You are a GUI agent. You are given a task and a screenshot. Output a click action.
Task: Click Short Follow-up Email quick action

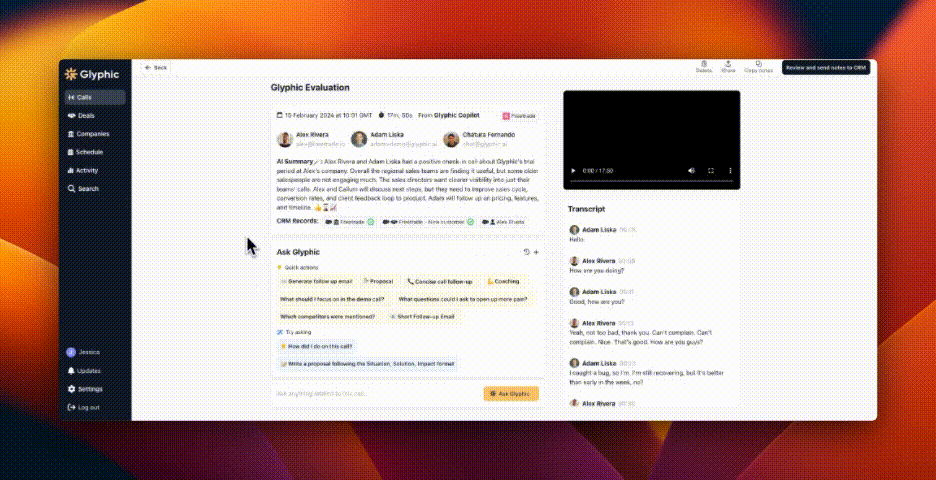tap(423, 316)
